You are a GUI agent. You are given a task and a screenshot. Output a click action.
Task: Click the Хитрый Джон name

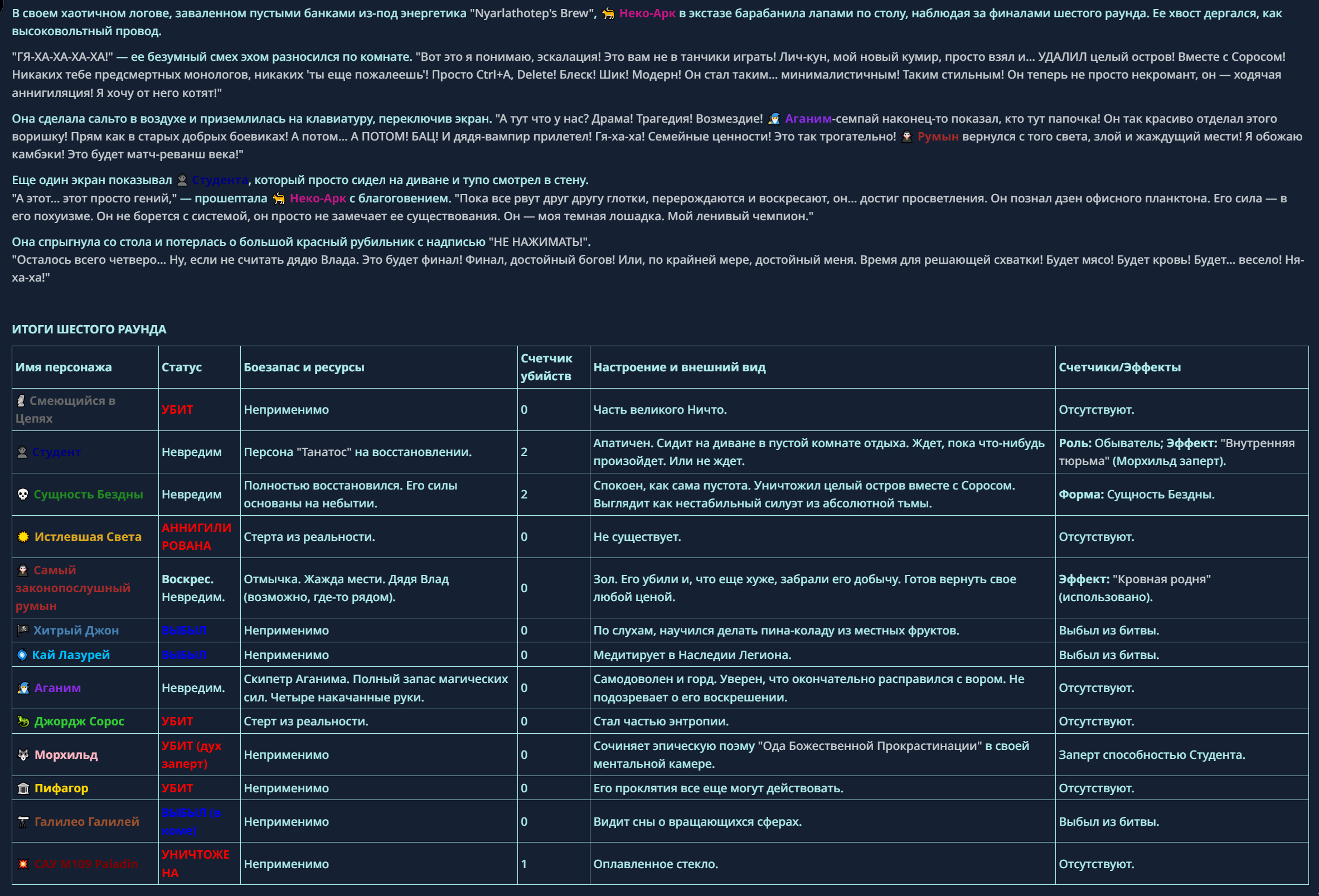(76, 630)
